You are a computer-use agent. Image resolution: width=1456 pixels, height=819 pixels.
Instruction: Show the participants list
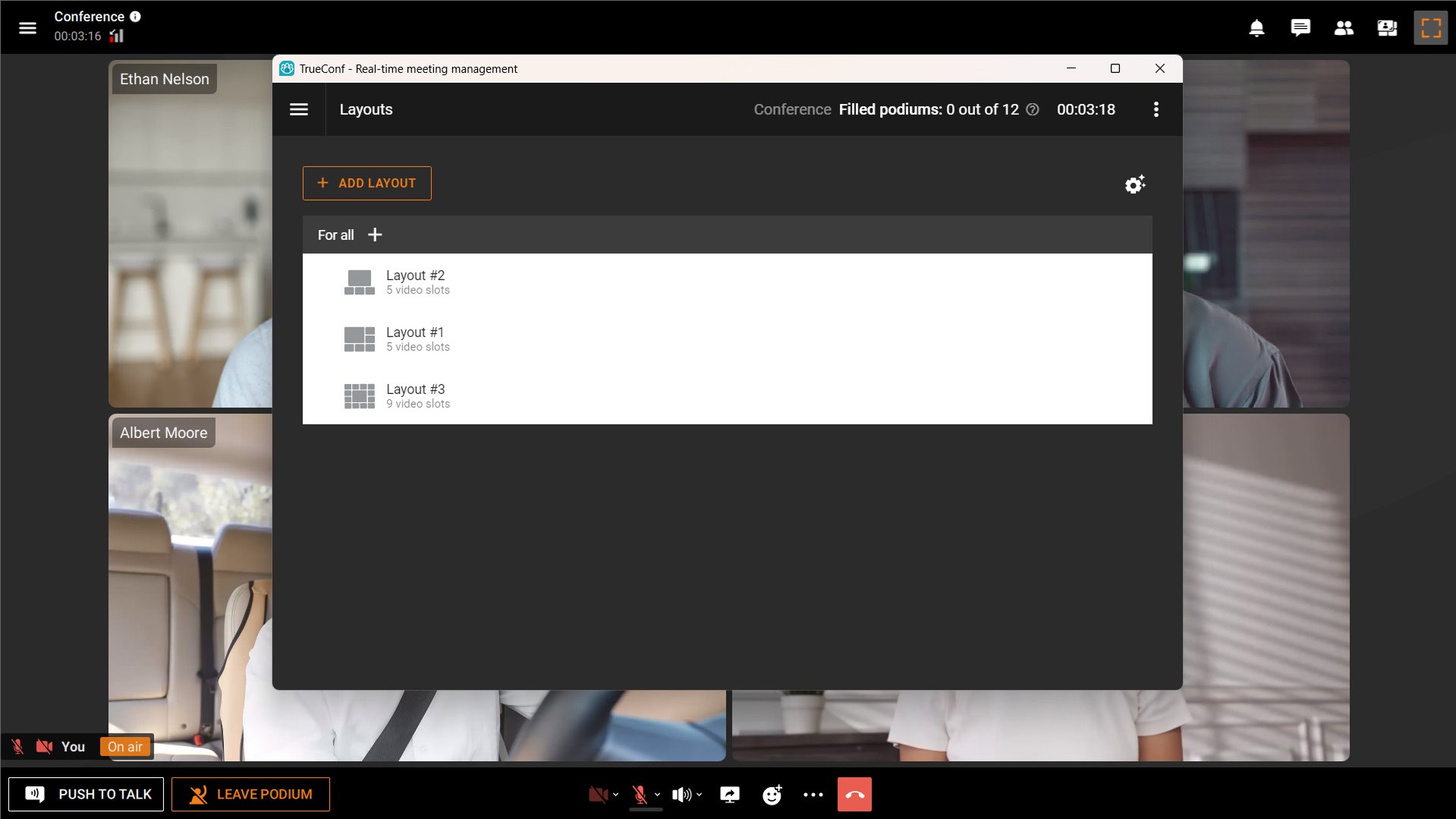1343,28
